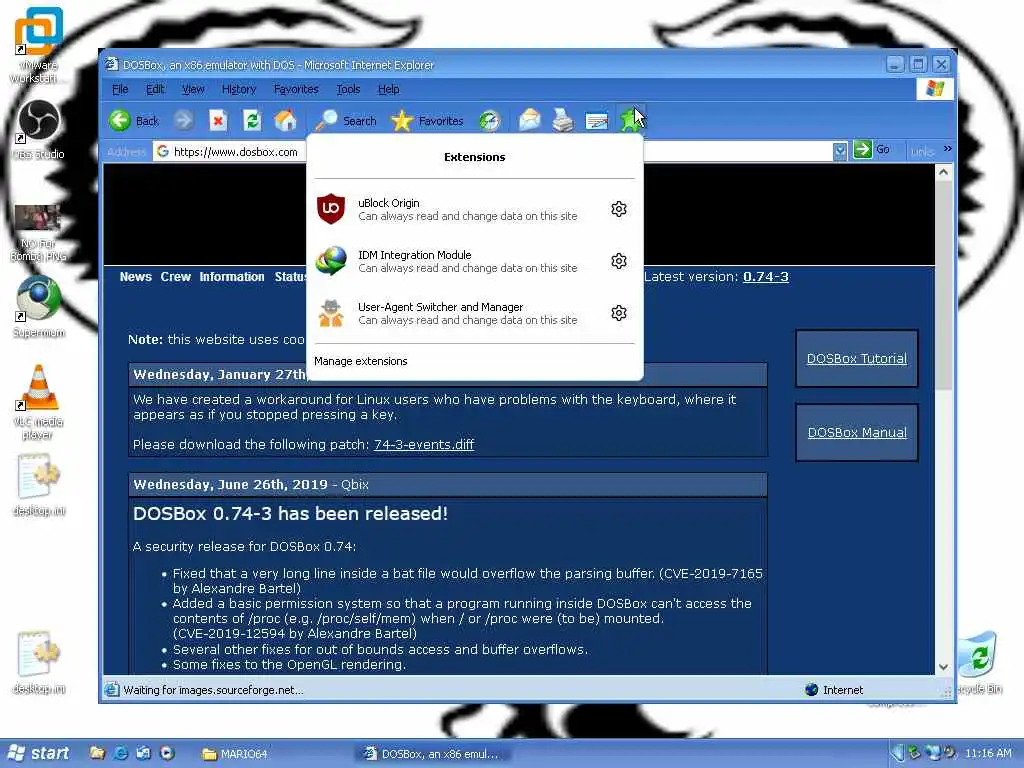The image size is (1024, 768).
Task: Open the Edit menu
Action: point(155,89)
